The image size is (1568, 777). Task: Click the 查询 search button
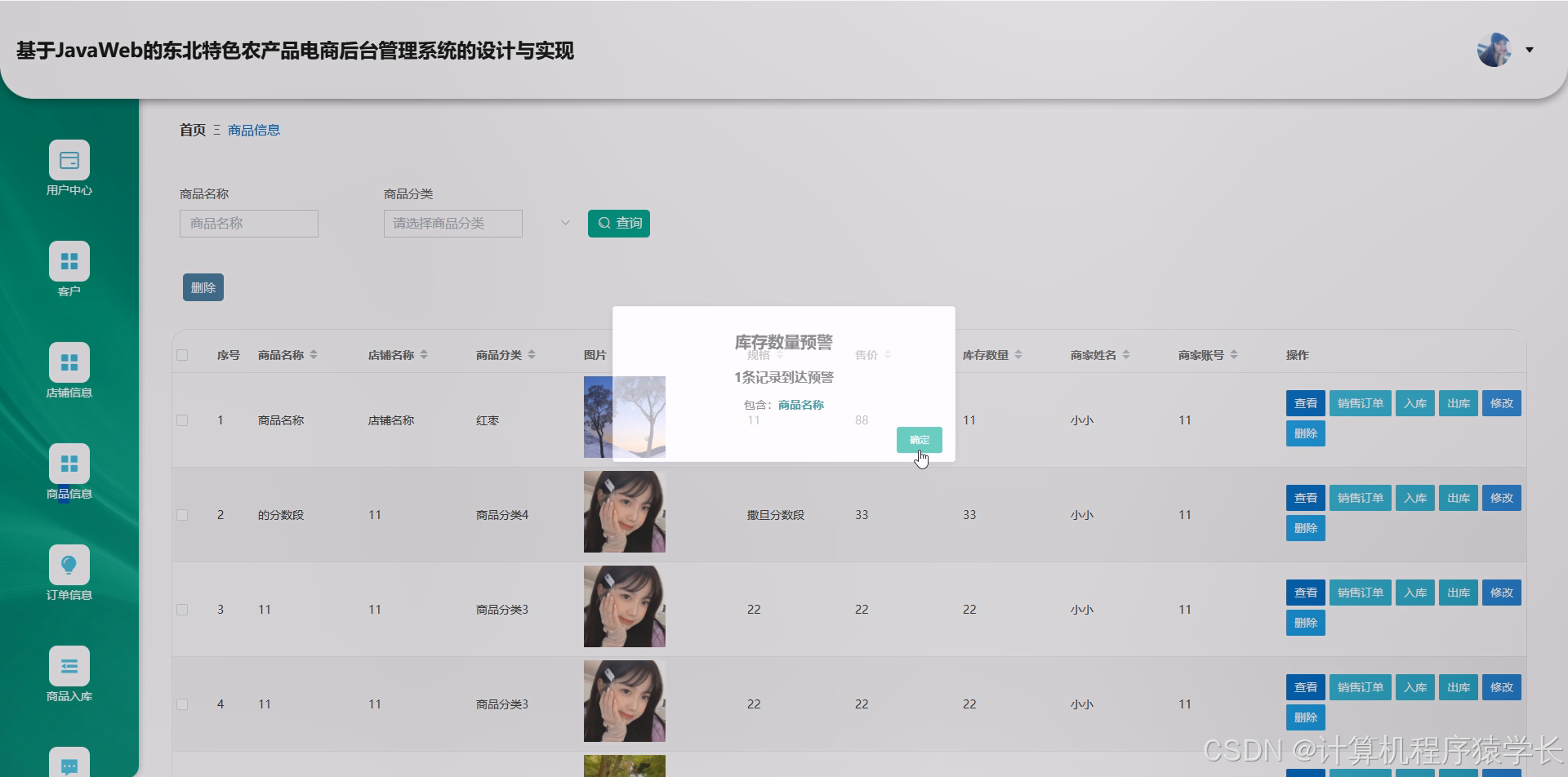(619, 224)
